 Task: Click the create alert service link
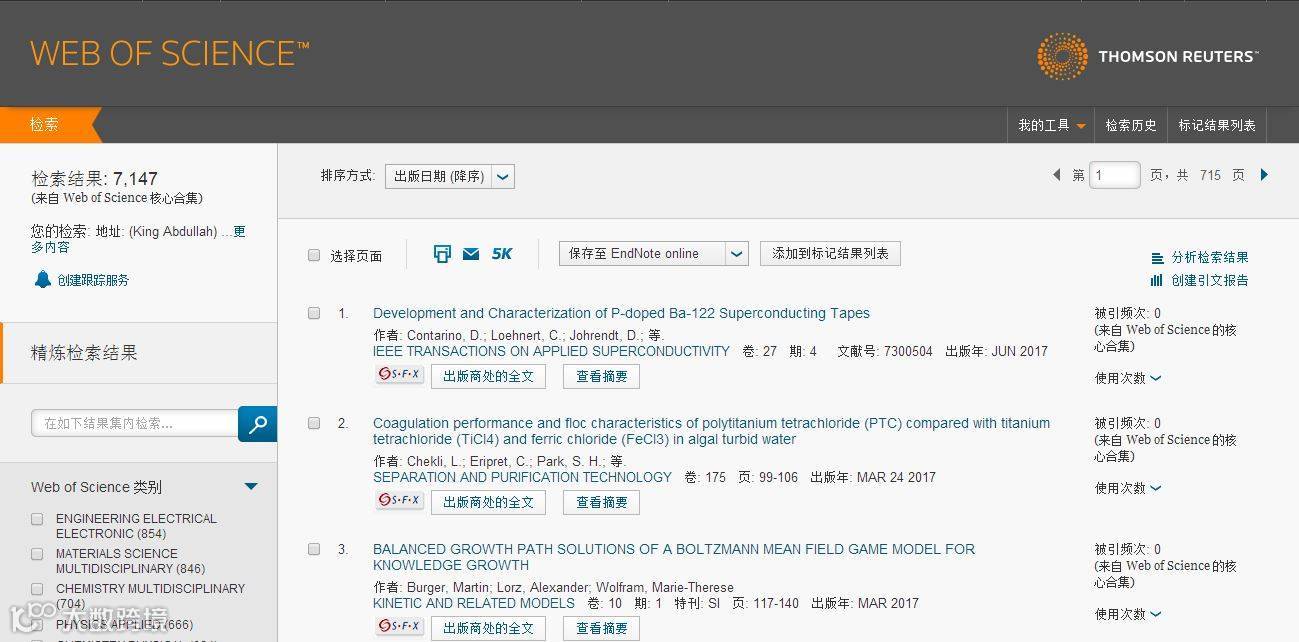93,280
